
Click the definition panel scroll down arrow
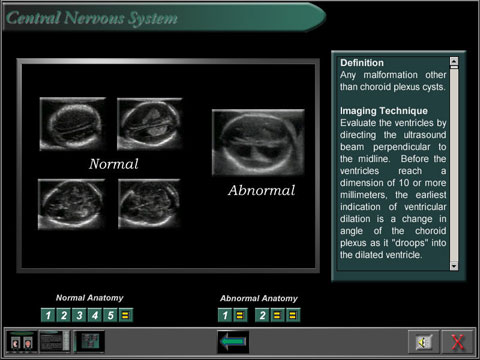[x=454, y=266]
